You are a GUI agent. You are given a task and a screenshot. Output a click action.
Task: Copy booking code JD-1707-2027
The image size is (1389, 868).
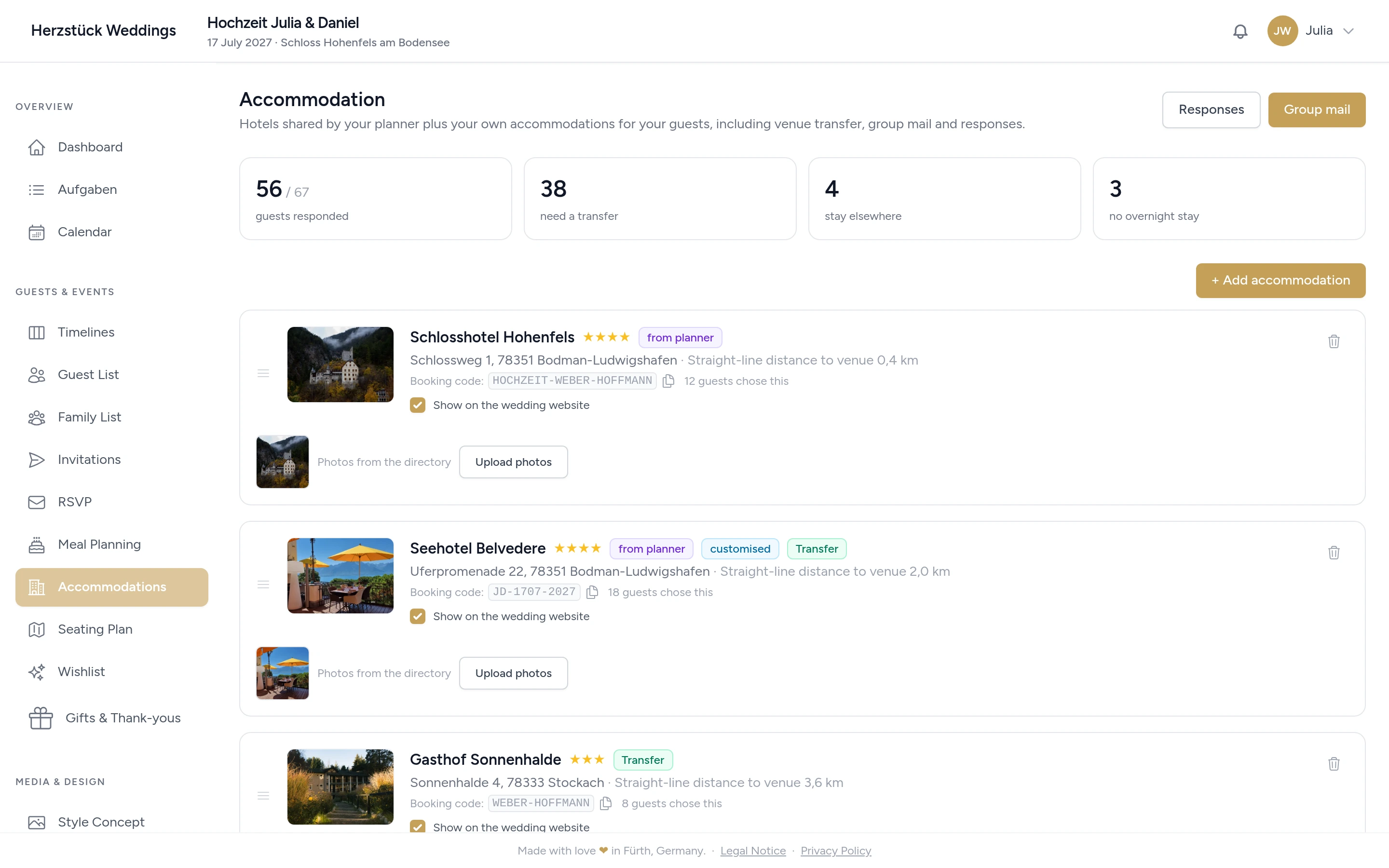[x=592, y=593]
